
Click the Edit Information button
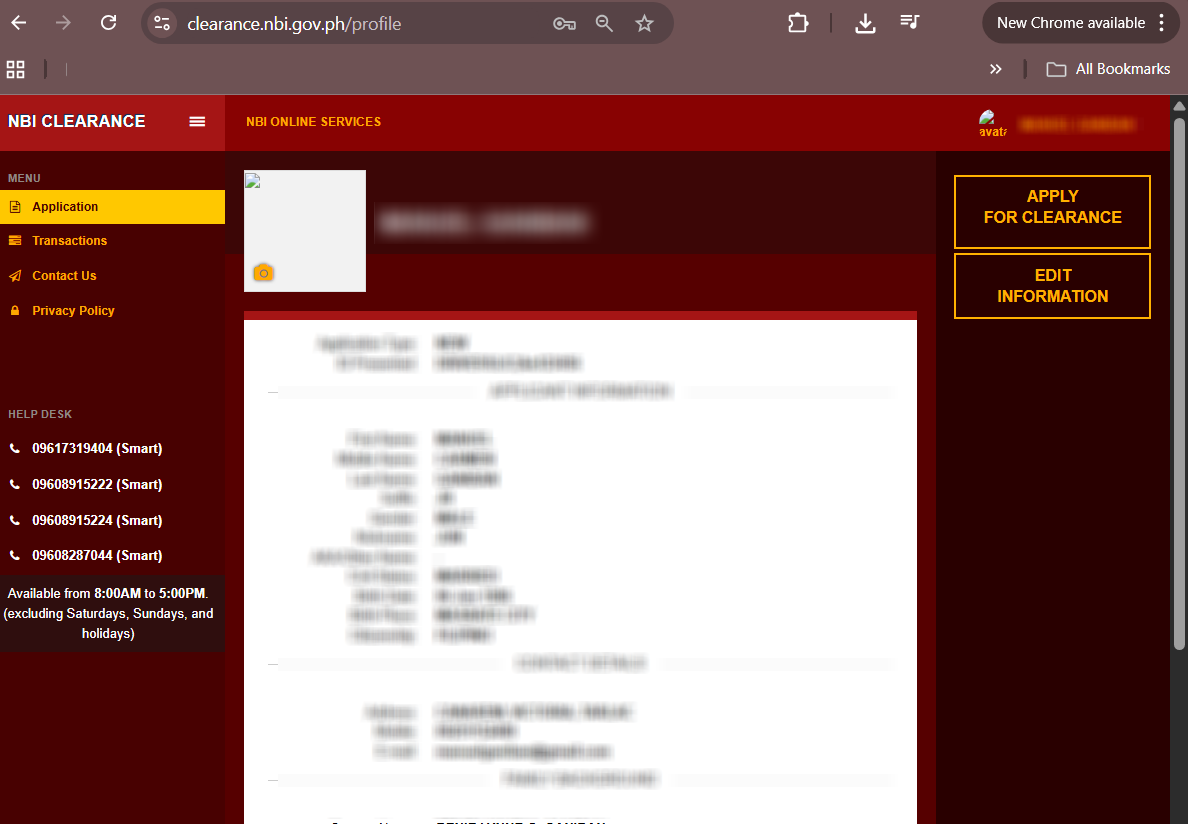click(1052, 286)
